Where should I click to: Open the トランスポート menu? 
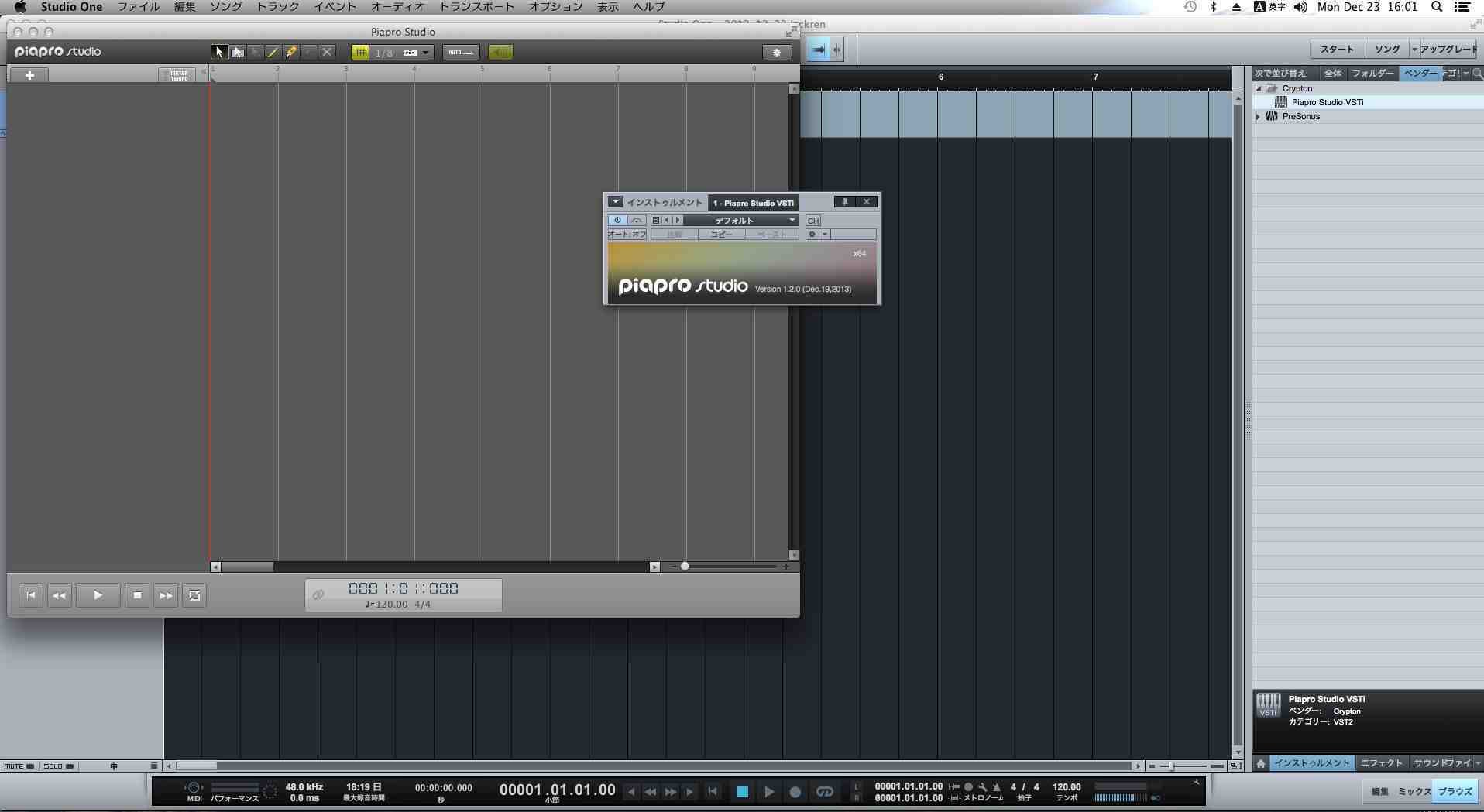coord(477,7)
